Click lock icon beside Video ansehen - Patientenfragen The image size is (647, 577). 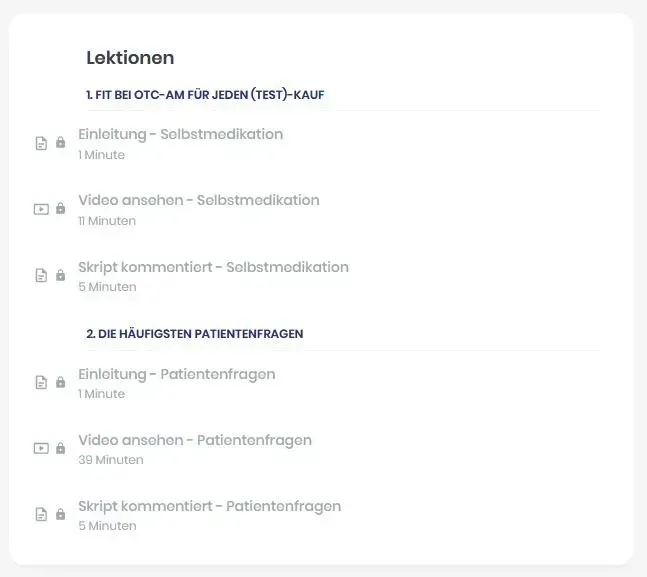(x=60, y=448)
